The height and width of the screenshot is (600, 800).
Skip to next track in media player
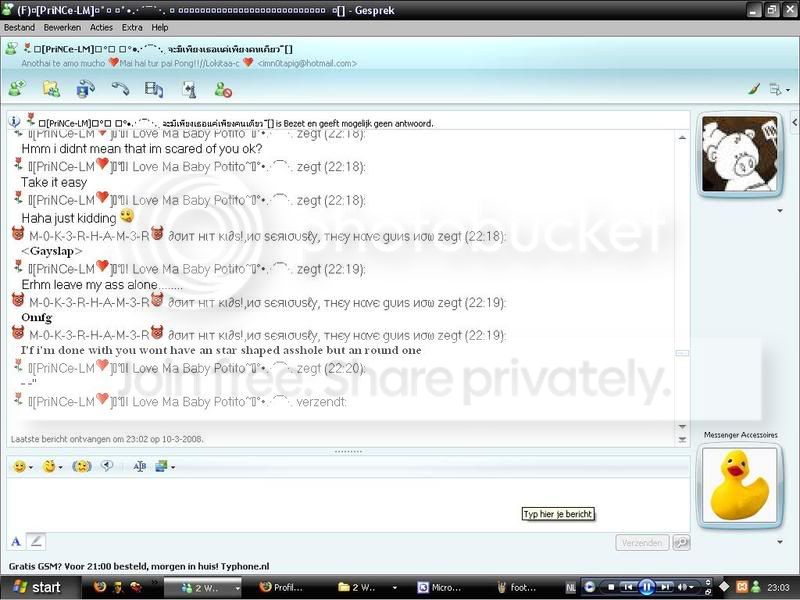coord(665,587)
